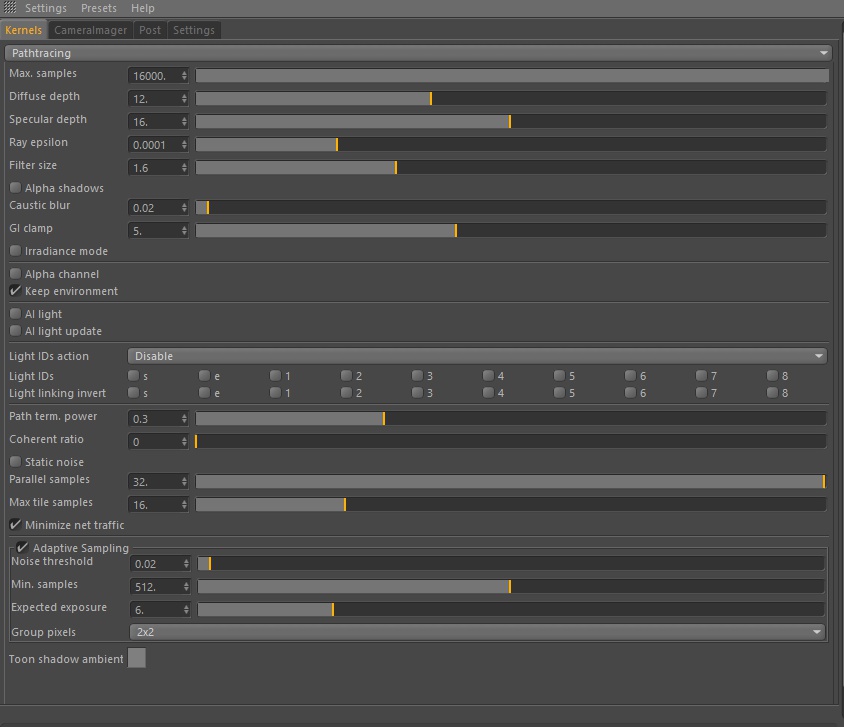Enable the AI light checkbox

pos(16,314)
